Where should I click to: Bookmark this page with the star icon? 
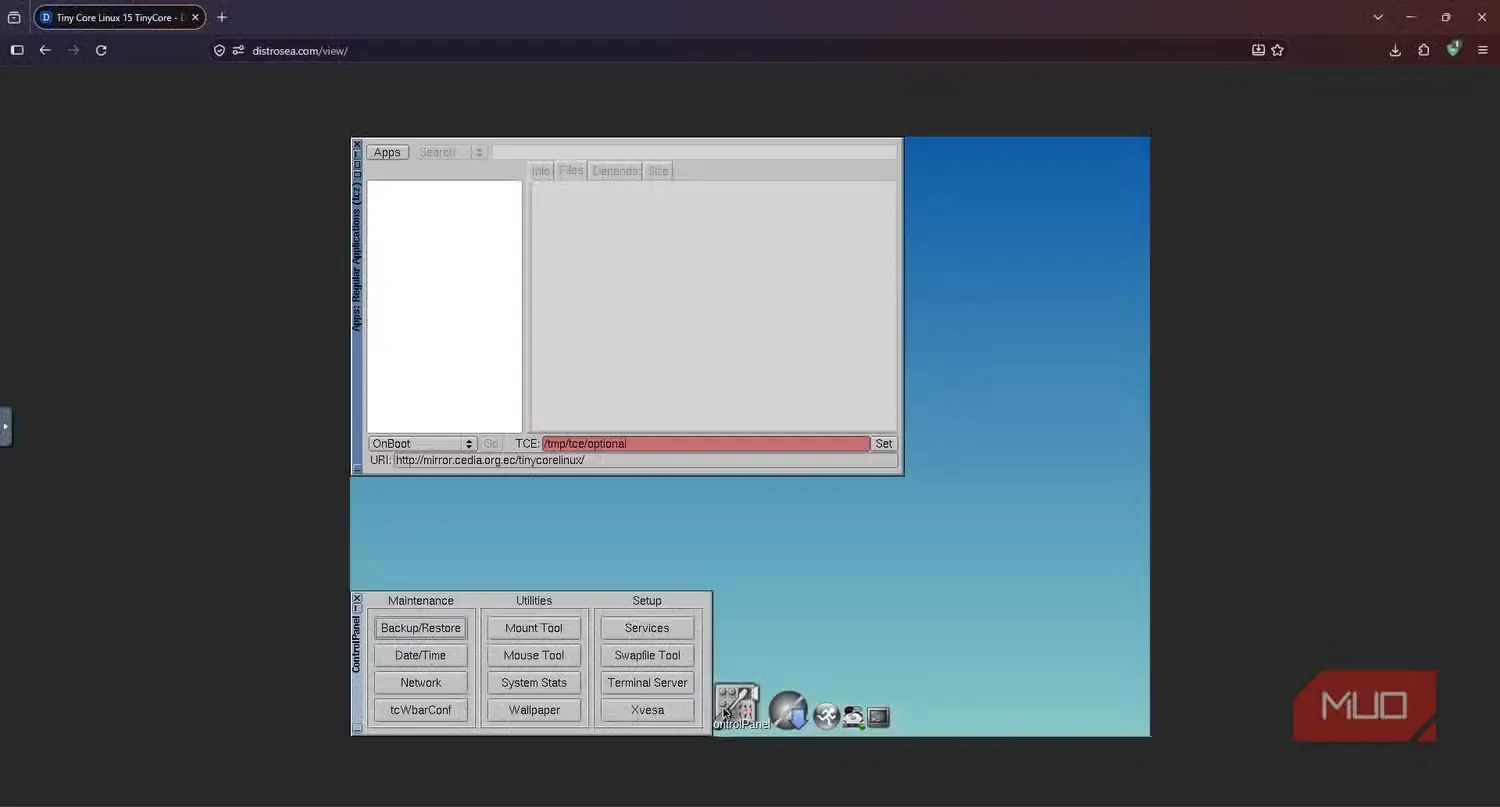[1277, 50]
